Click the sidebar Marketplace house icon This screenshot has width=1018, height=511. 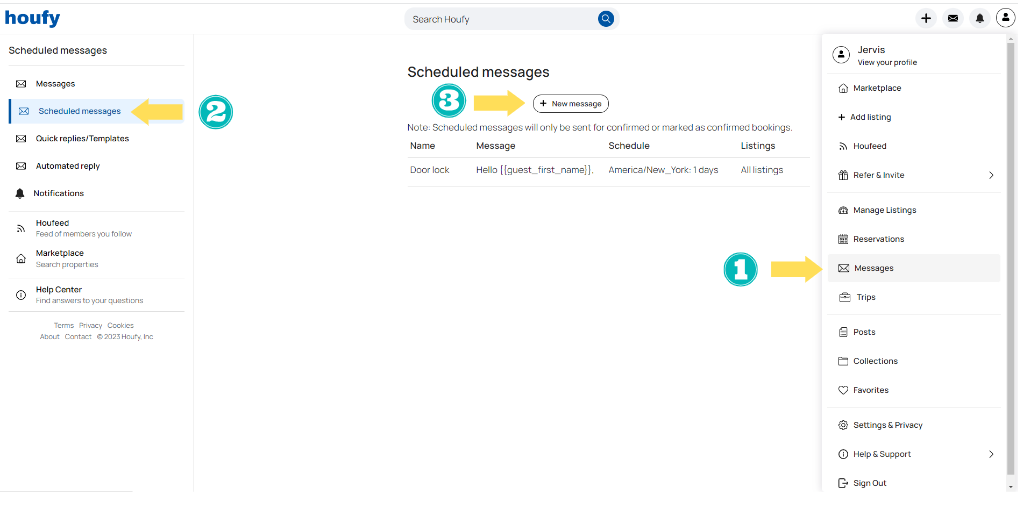click(21, 258)
